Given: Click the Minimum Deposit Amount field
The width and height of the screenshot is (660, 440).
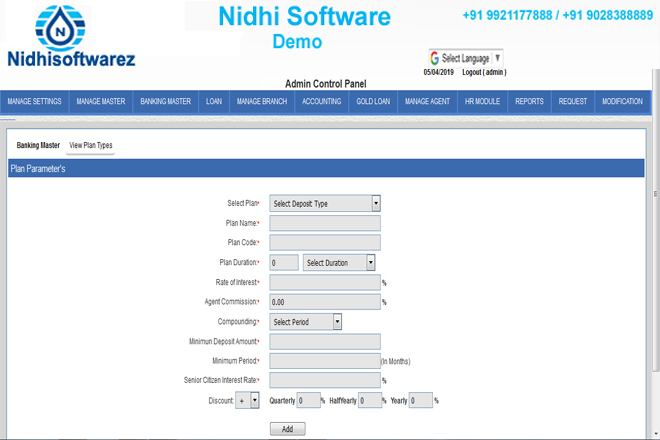Looking at the screenshot, I should click(325, 341).
